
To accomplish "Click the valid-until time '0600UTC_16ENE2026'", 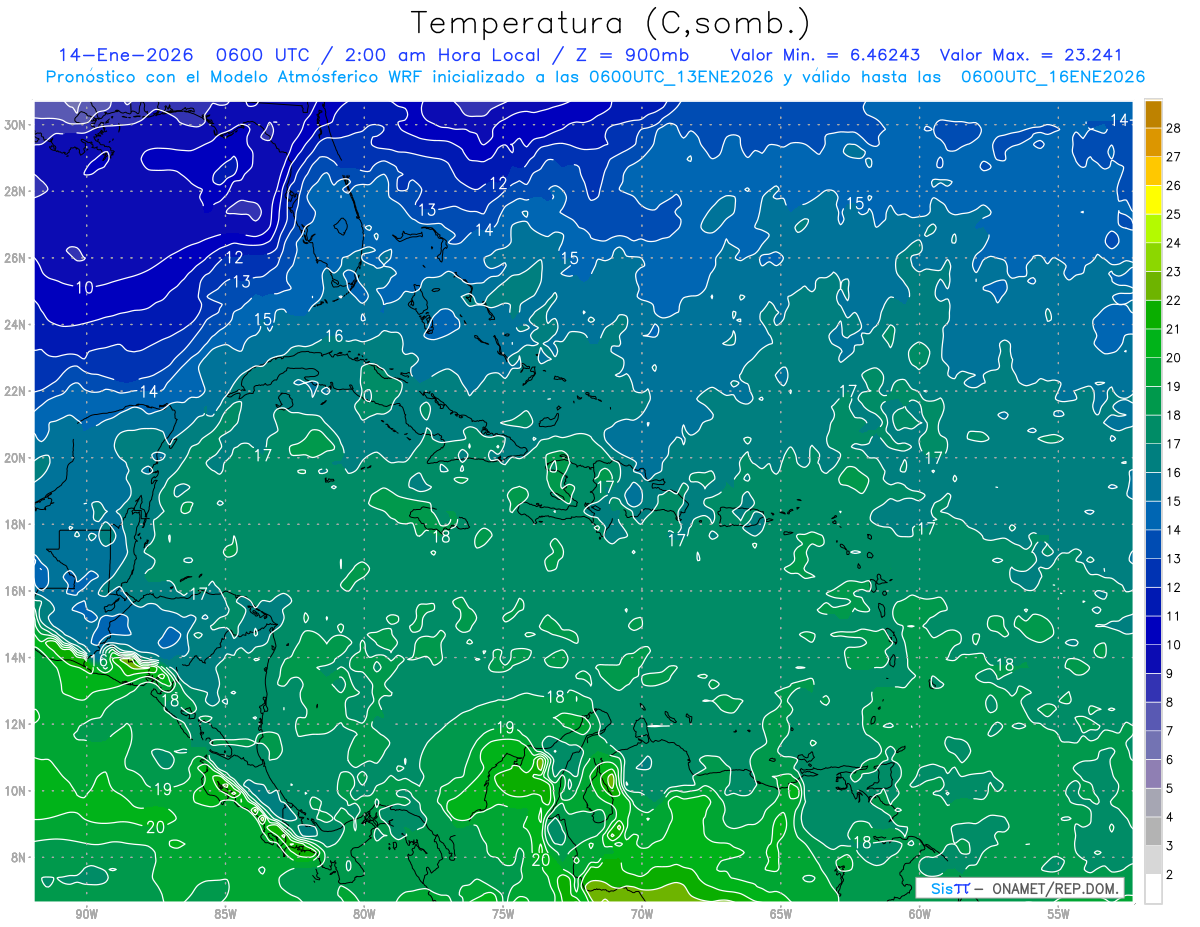I will click(1052, 77).
